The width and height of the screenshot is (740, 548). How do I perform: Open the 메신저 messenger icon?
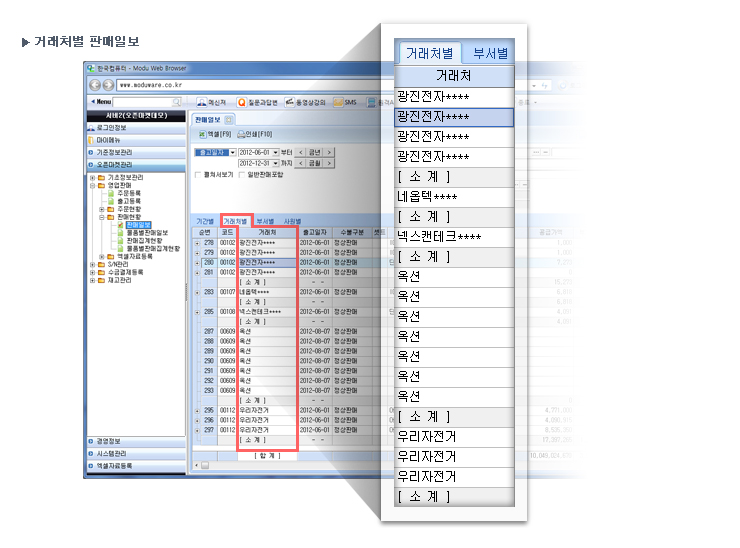pyautogui.click(x=202, y=102)
